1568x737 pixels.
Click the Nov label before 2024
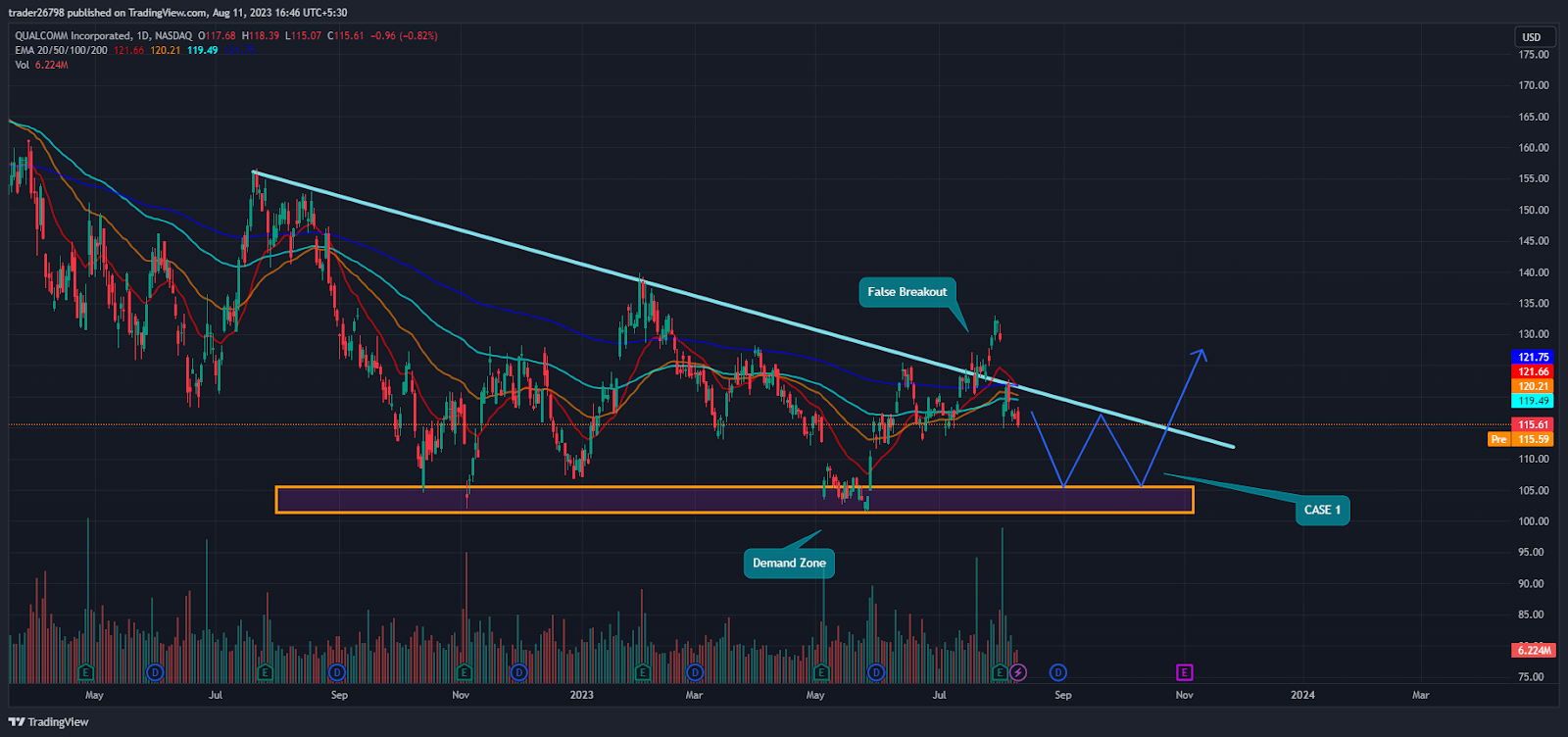click(1185, 695)
